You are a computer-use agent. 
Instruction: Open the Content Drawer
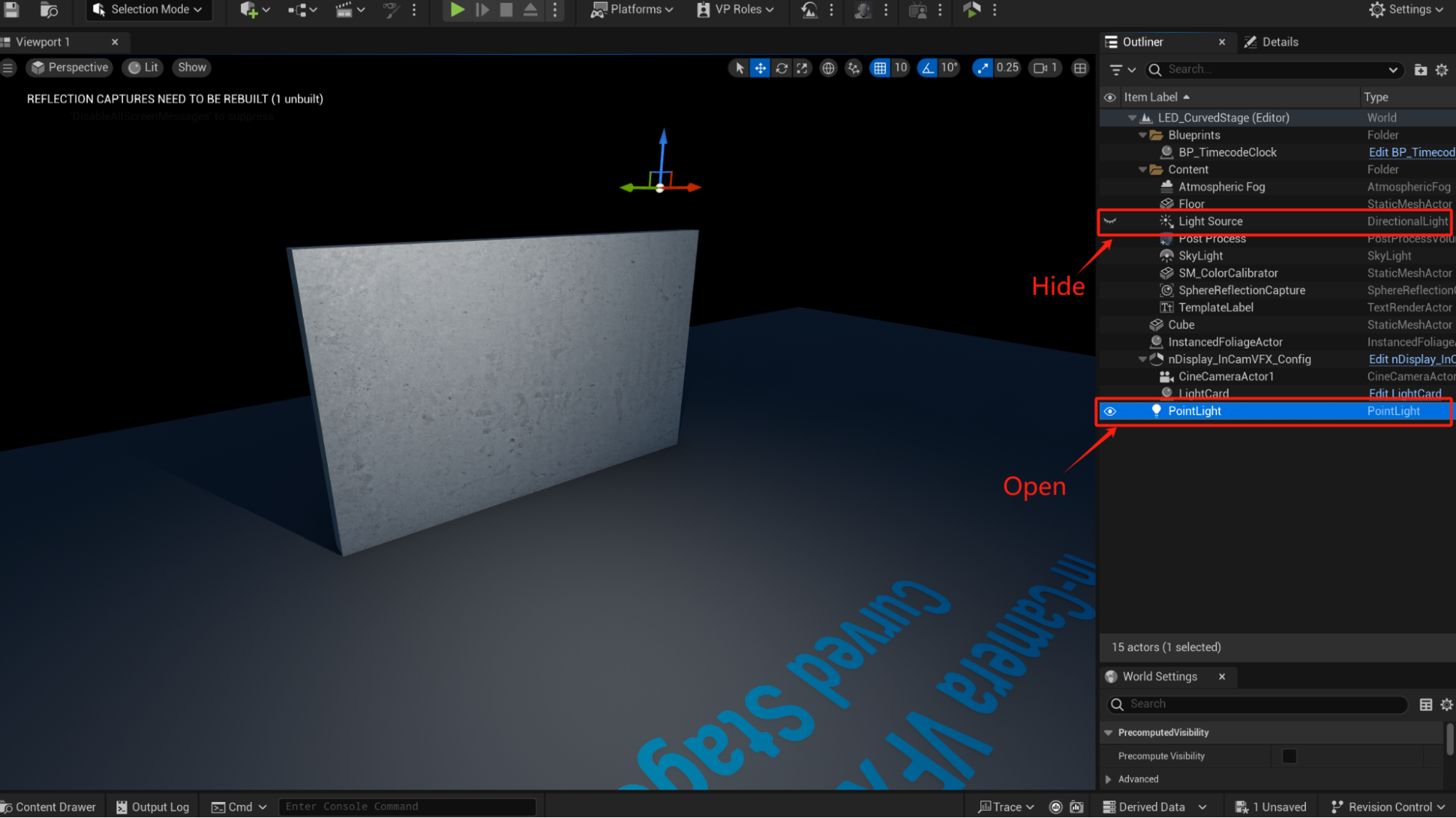(50, 806)
